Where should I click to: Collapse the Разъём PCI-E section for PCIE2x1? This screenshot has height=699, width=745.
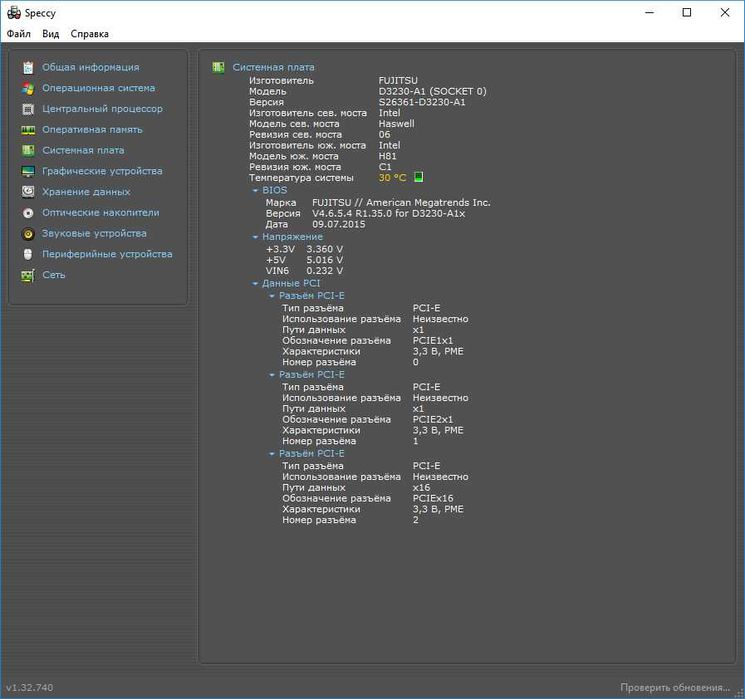tap(272, 375)
